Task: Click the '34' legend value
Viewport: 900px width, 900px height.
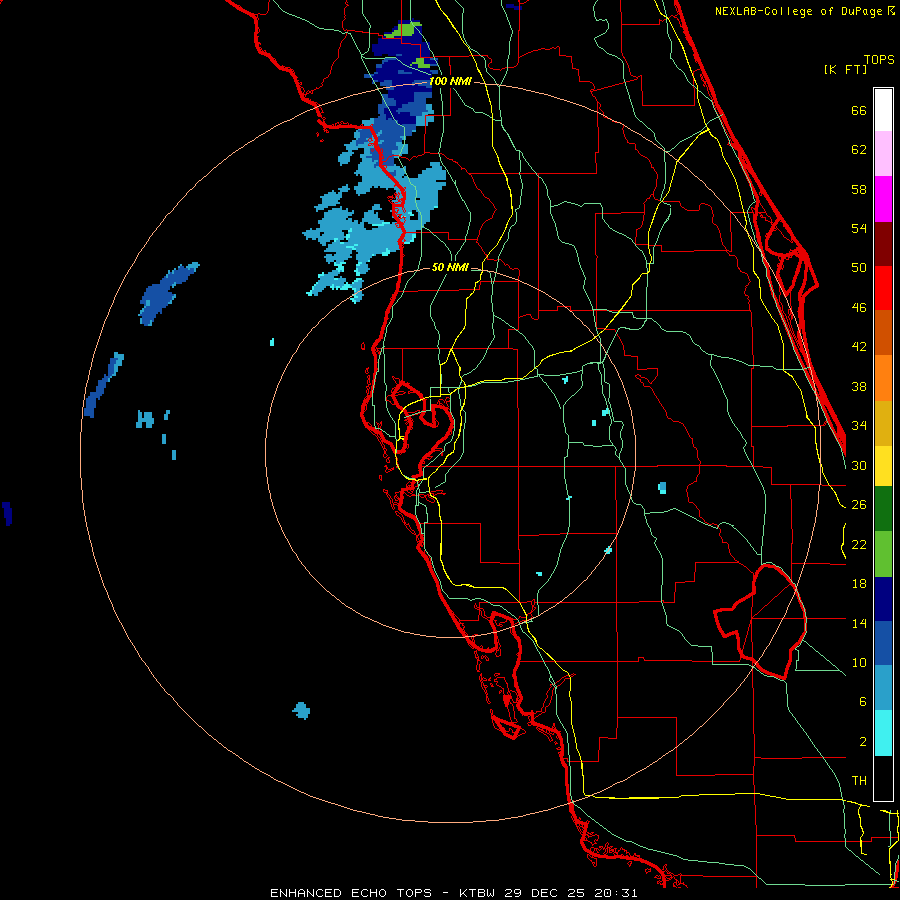Action: (859, 426)
